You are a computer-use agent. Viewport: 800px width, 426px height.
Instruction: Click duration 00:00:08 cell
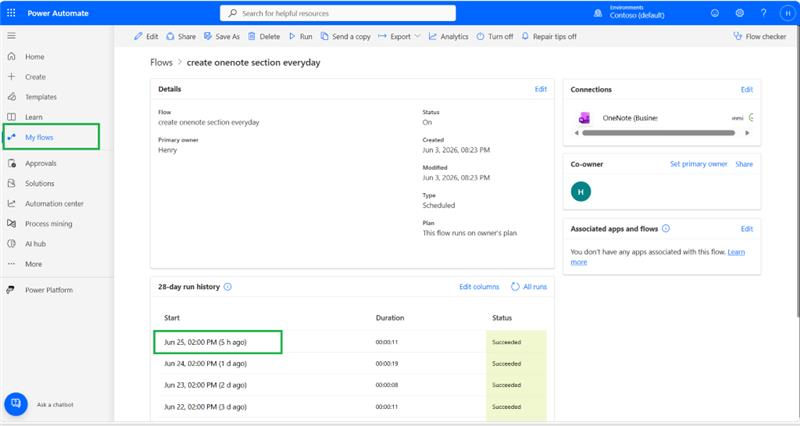pos(387,385)
